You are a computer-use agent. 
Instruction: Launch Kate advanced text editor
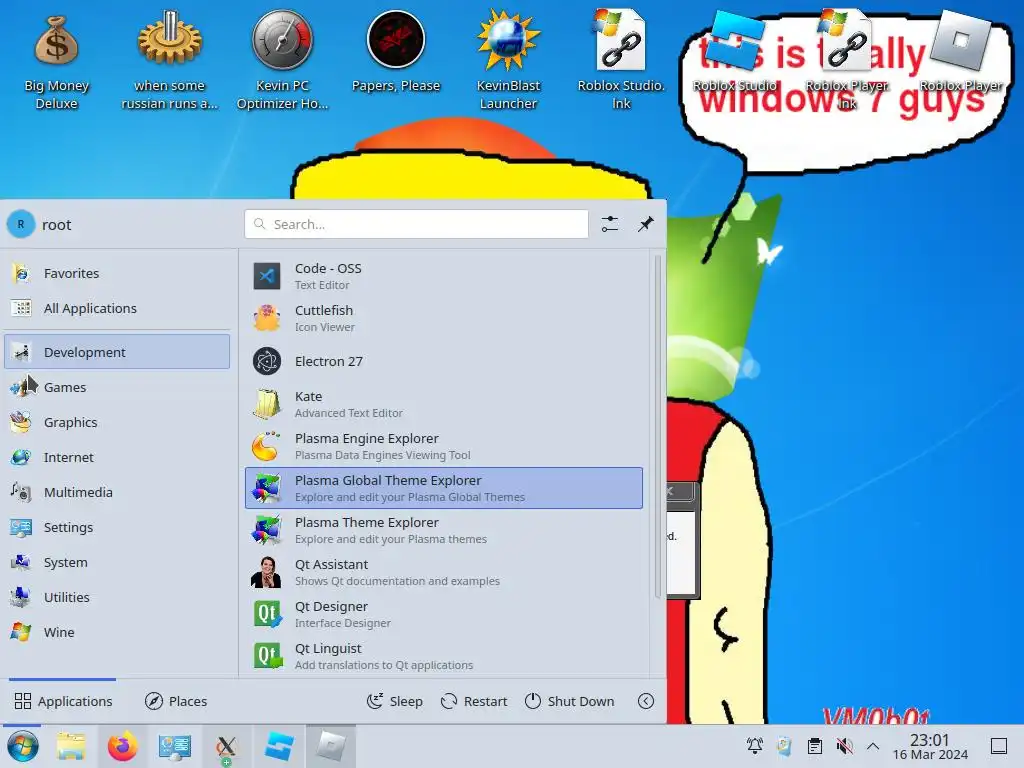tap(444, 404)
